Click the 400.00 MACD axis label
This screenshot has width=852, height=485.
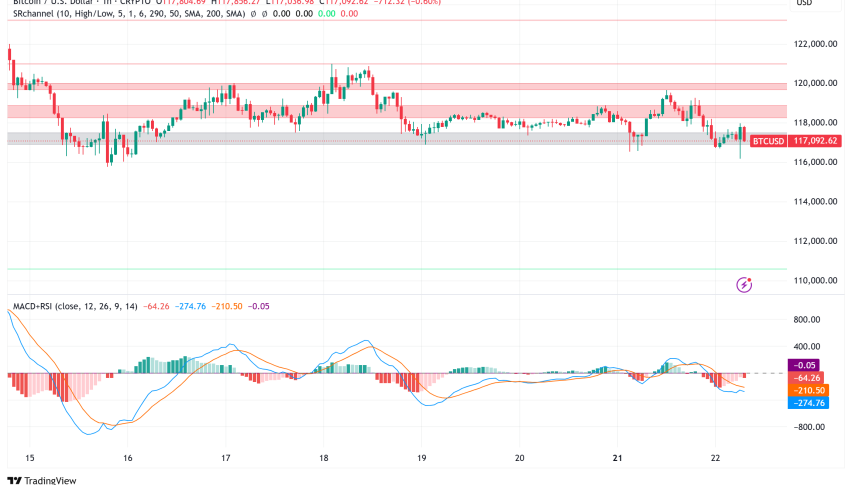point(806,347)
